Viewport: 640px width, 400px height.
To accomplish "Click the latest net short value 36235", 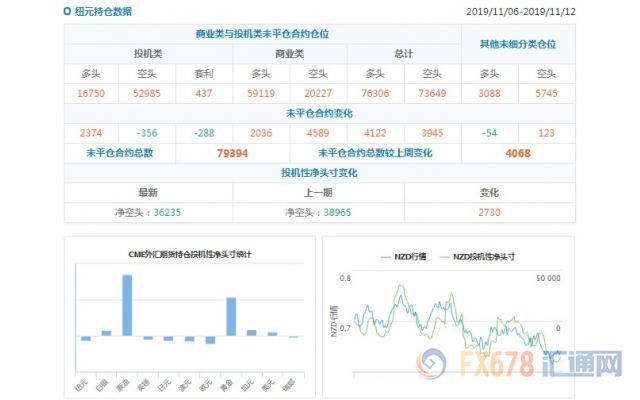I will click(x=167, y=213).
